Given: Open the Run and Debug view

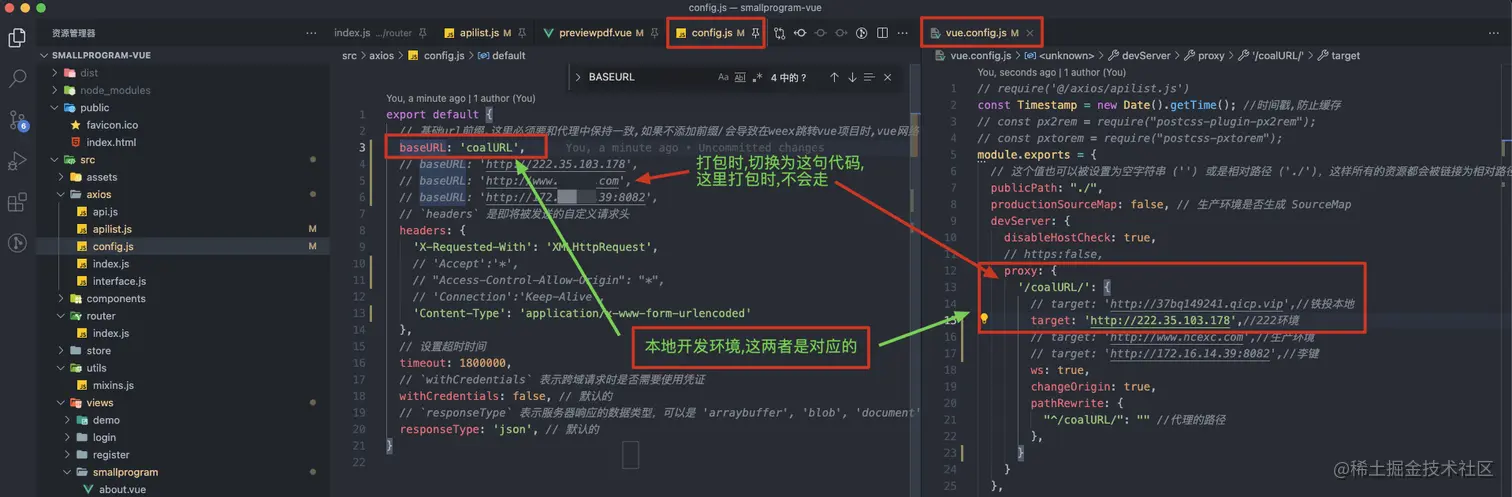Looking at the screenshot, I should pyautogui.click(x=17, y=161).
